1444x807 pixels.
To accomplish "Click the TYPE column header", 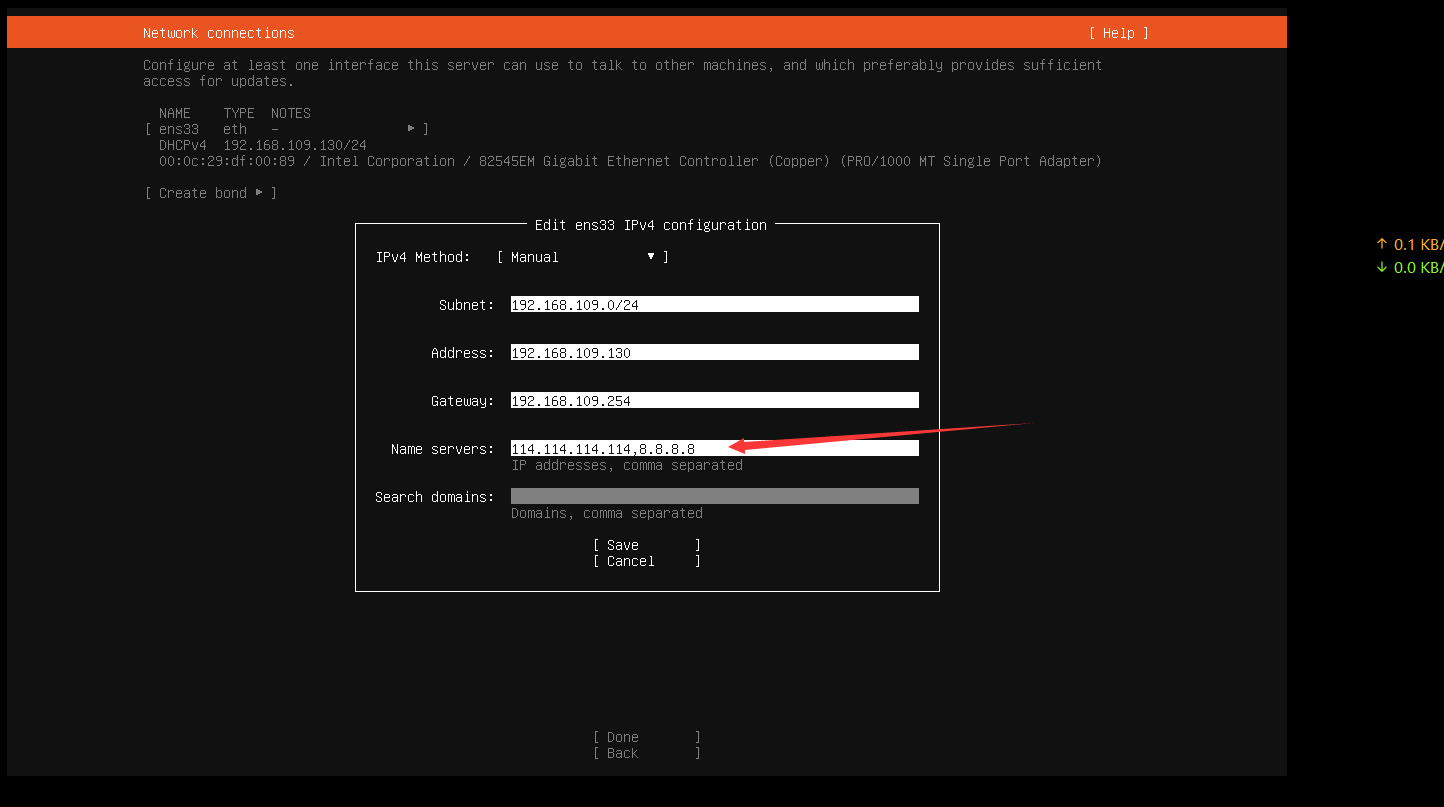I will (x=239, y=113).
